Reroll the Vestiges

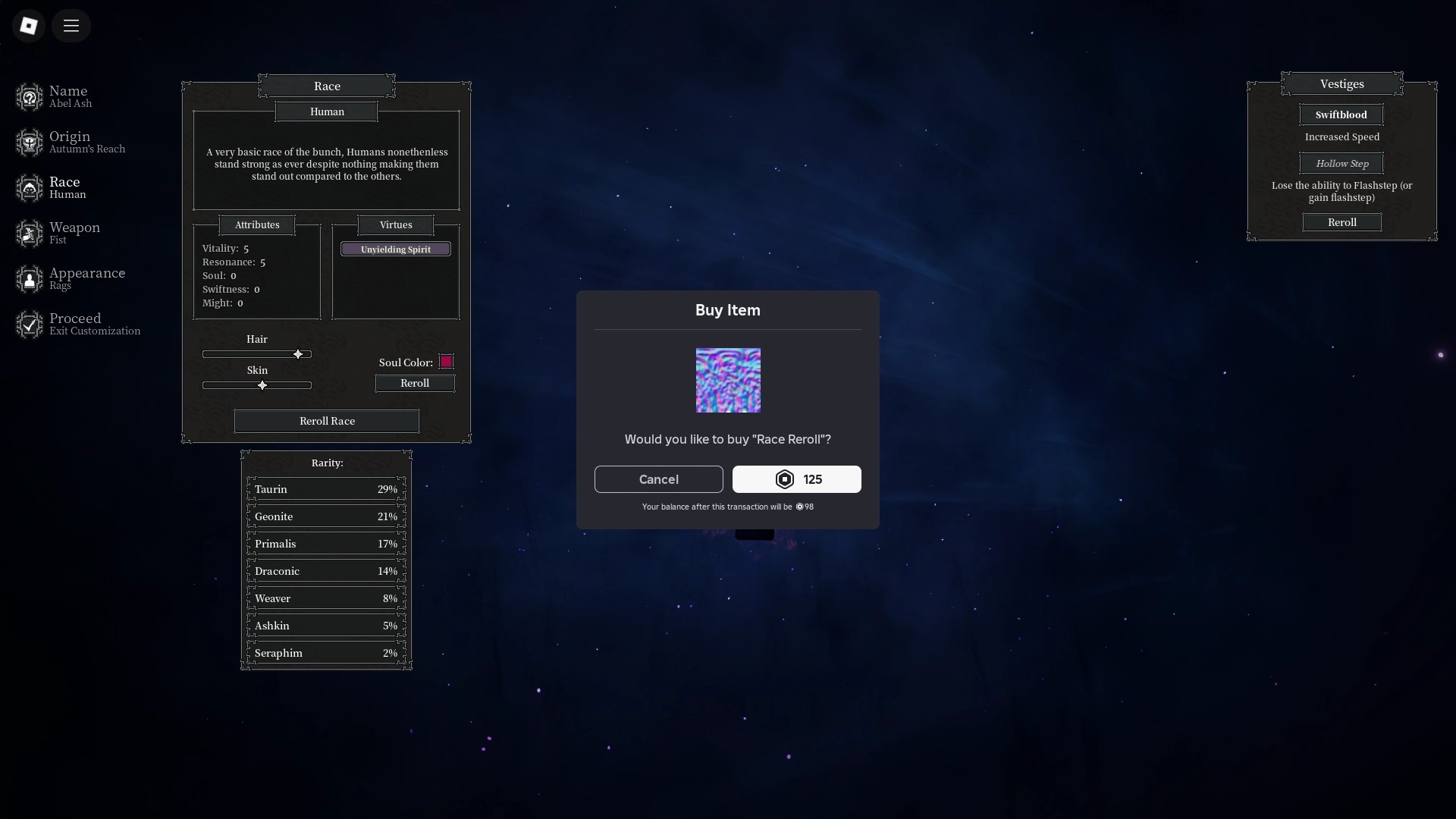tap(1341, 222)
